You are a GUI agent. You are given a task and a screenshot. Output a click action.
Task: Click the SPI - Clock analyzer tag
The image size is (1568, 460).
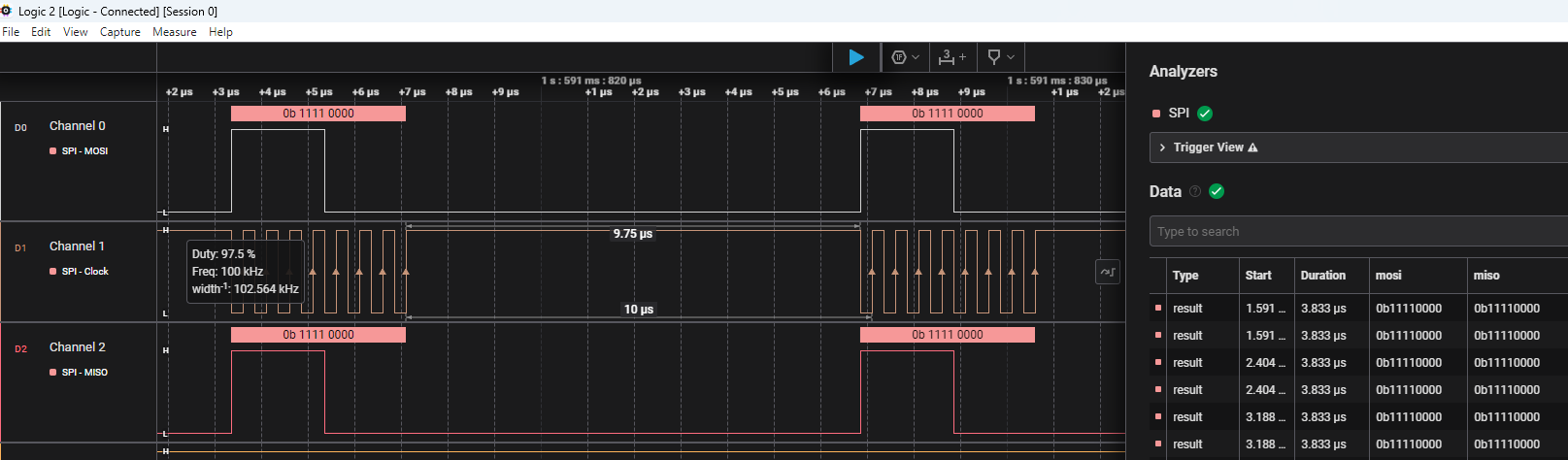pos(84,272)
